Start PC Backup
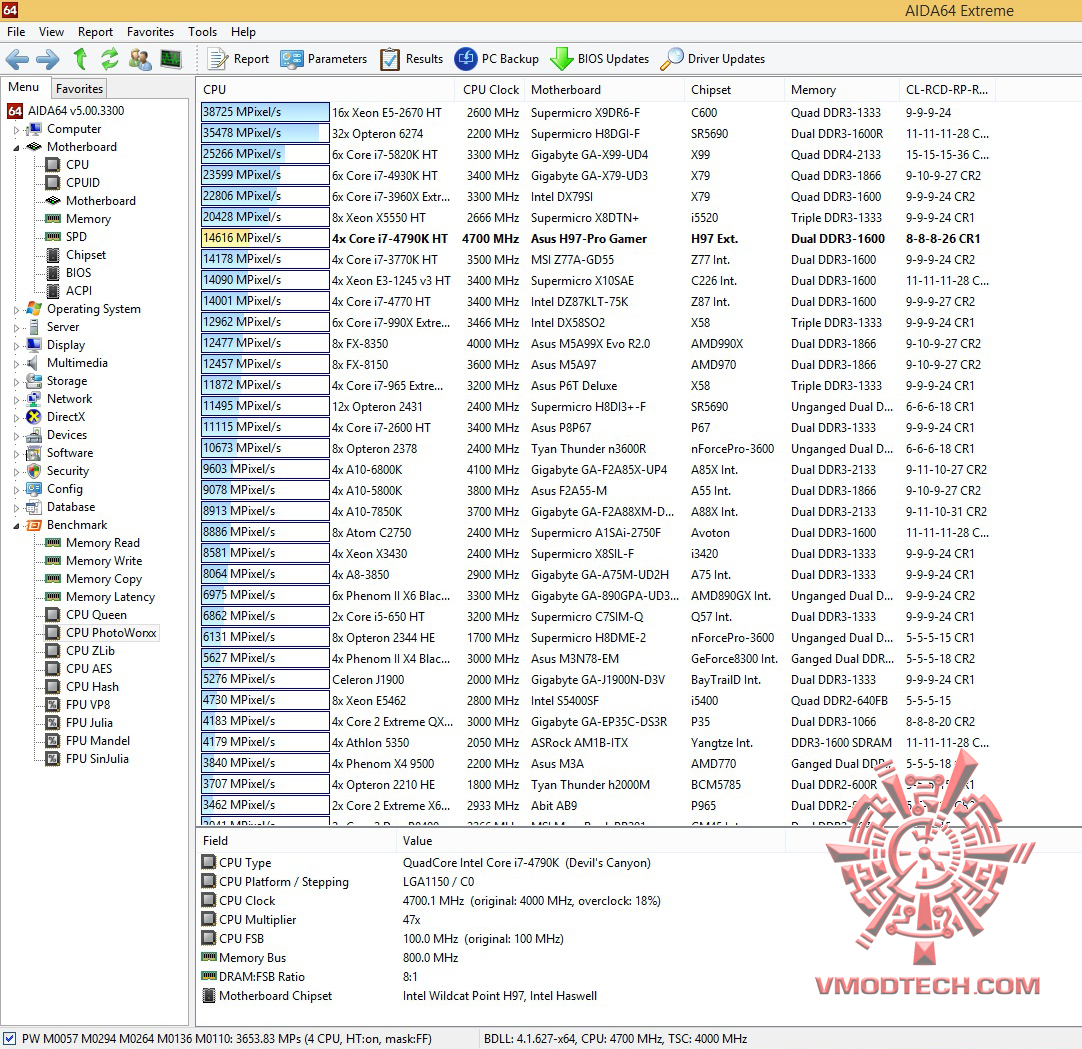 pyautogui.click(x=497, y=59)
